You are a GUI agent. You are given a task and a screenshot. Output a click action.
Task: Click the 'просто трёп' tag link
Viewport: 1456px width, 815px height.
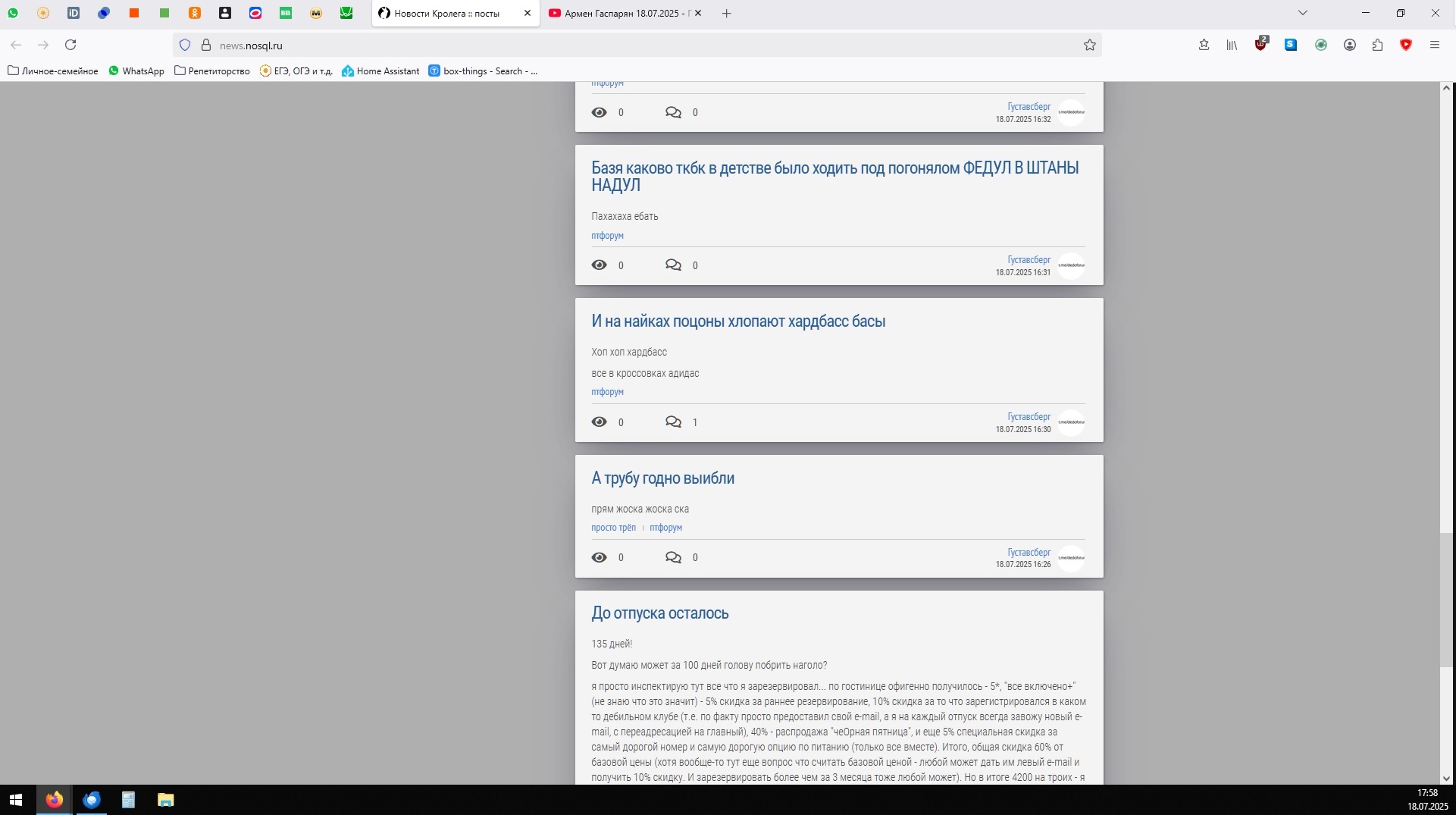coord(613,528)
